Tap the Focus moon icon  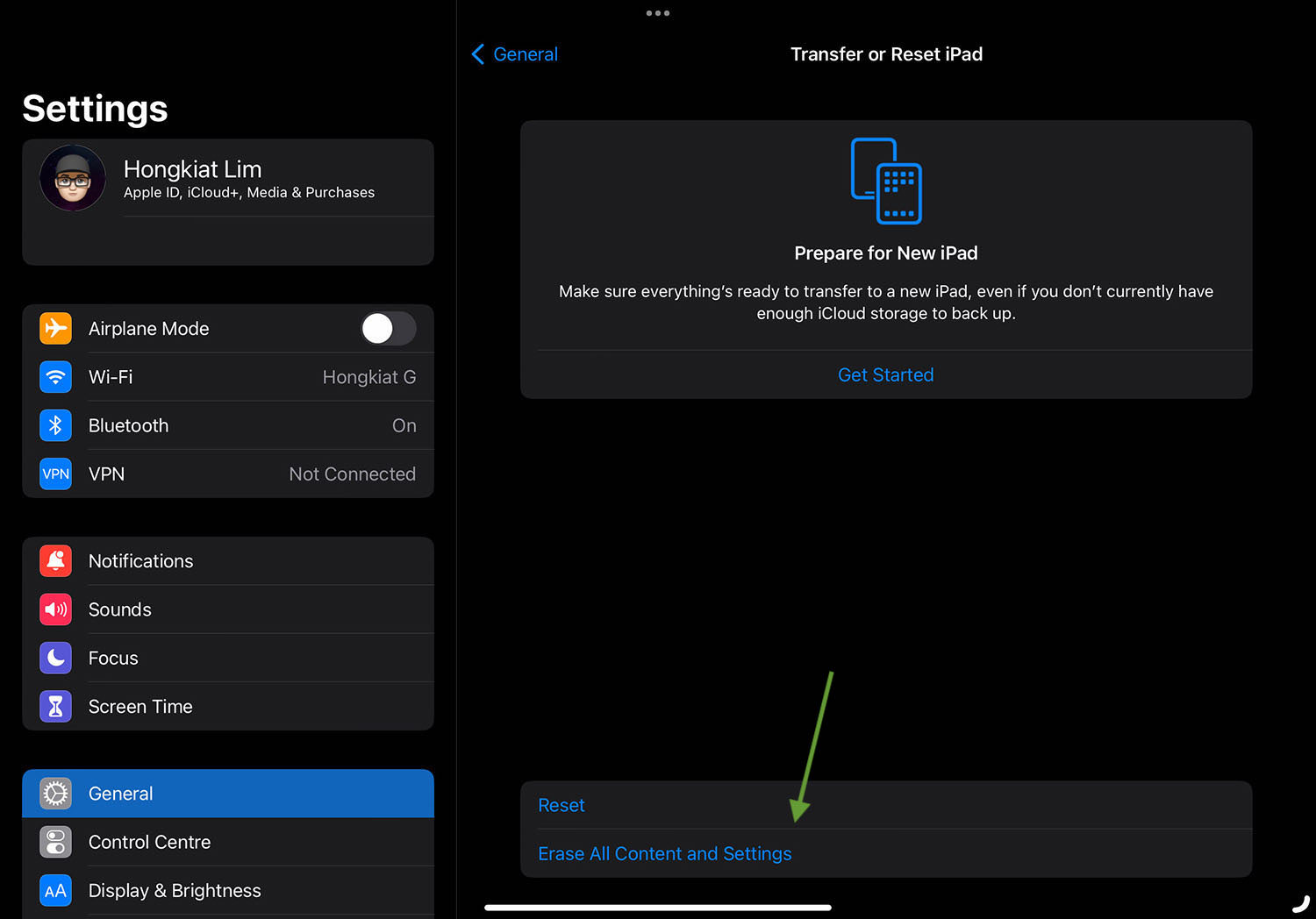(55, 658)
